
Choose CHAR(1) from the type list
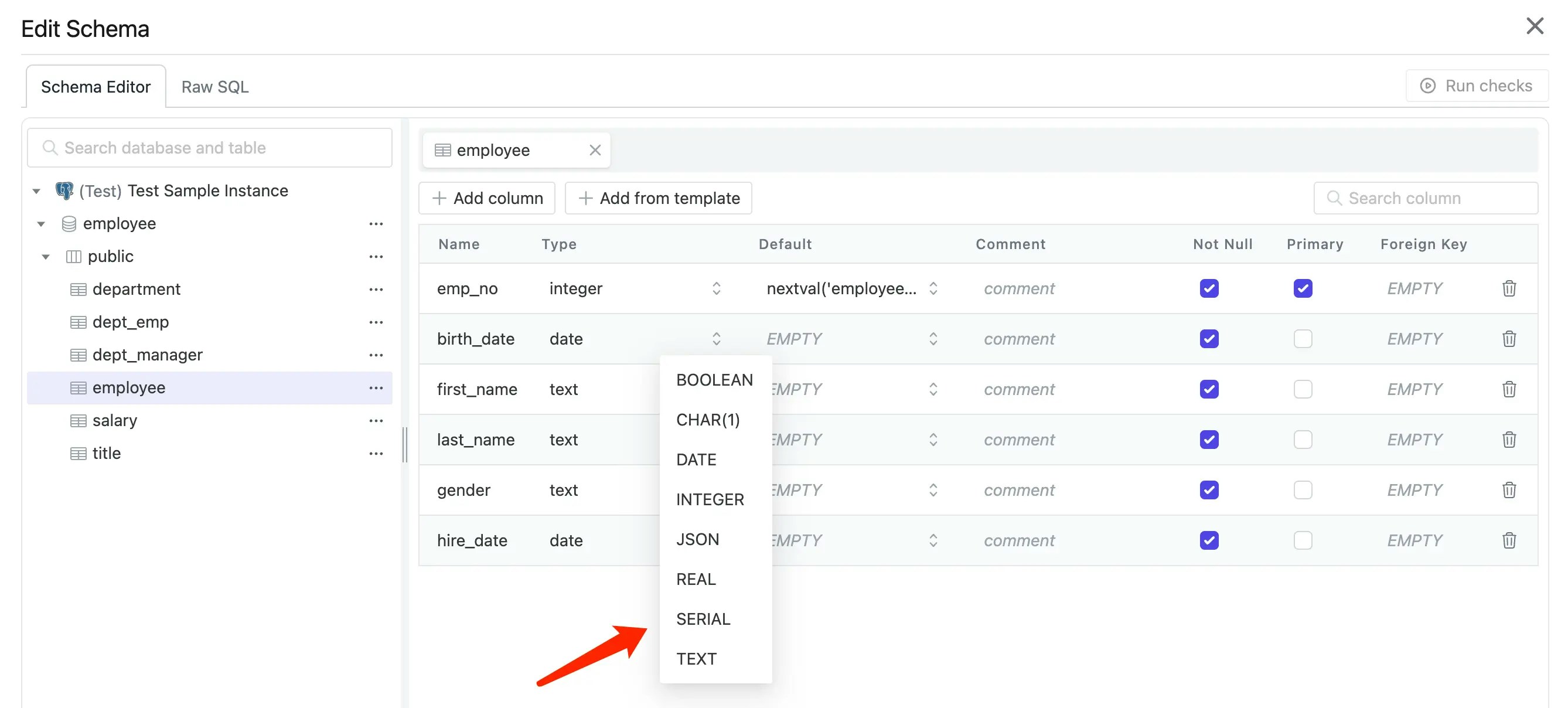tap(715, 420)
